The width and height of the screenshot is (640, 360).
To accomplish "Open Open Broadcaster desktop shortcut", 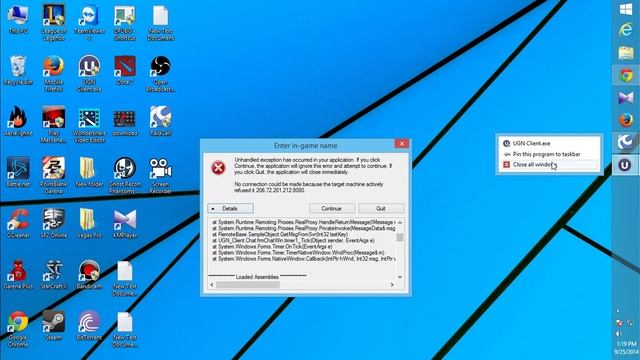I will coord(160,74).
